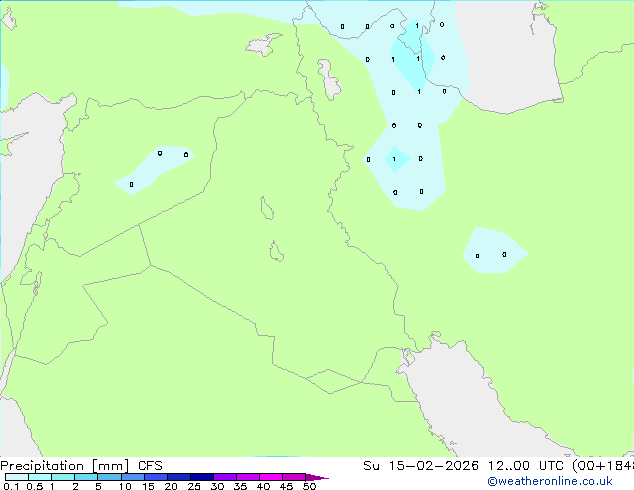Viewport: 634px width, 490px height.
Task: Click the "0.1" legend scale label
Action: [x=11, y=486]
